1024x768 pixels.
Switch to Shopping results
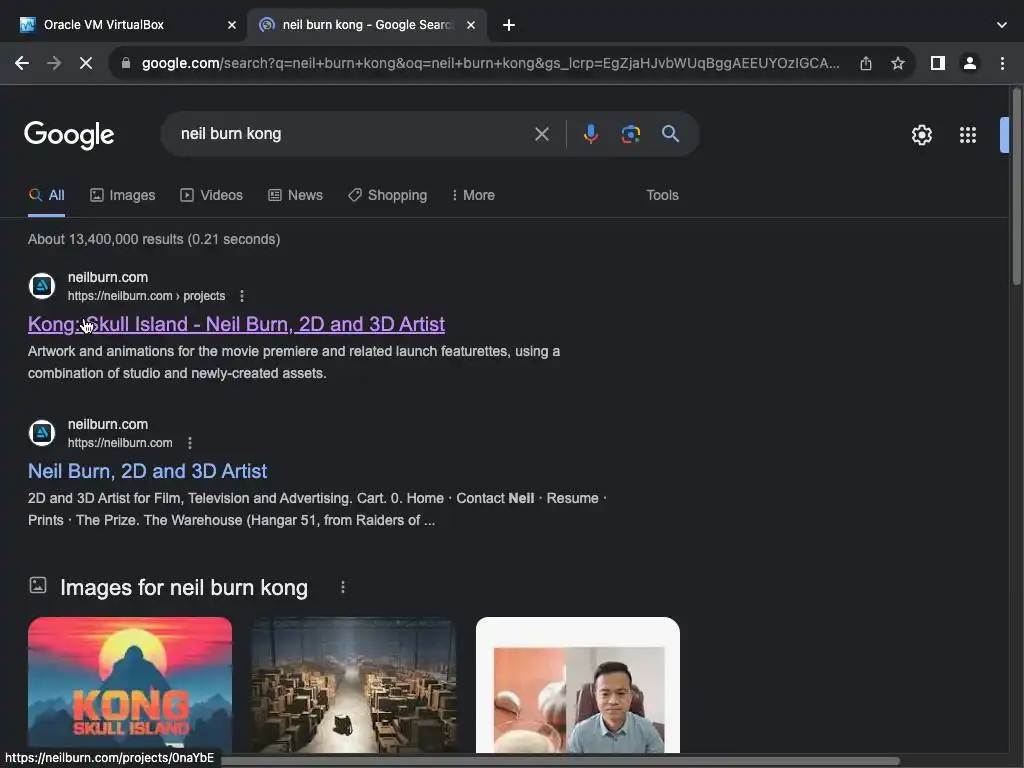387,195
